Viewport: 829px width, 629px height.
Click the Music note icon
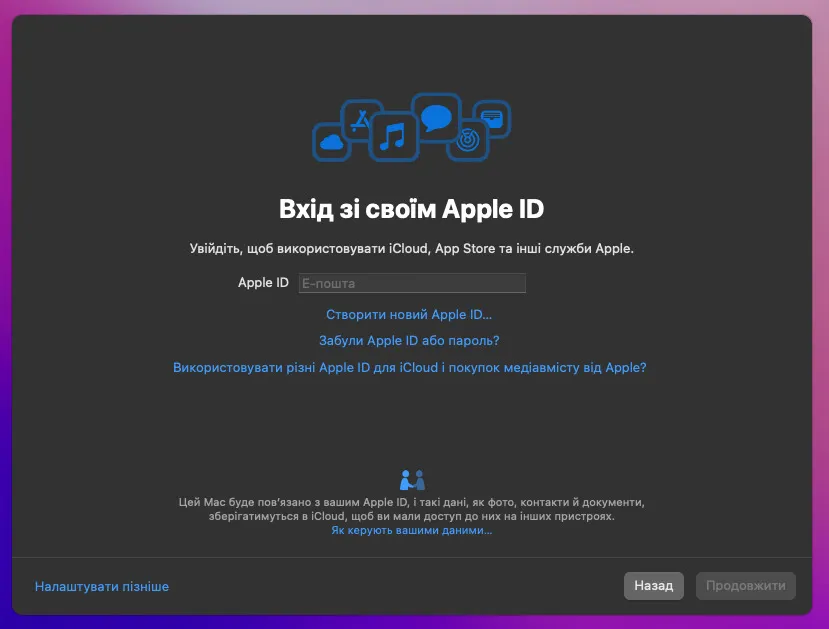tap(393, 136)
